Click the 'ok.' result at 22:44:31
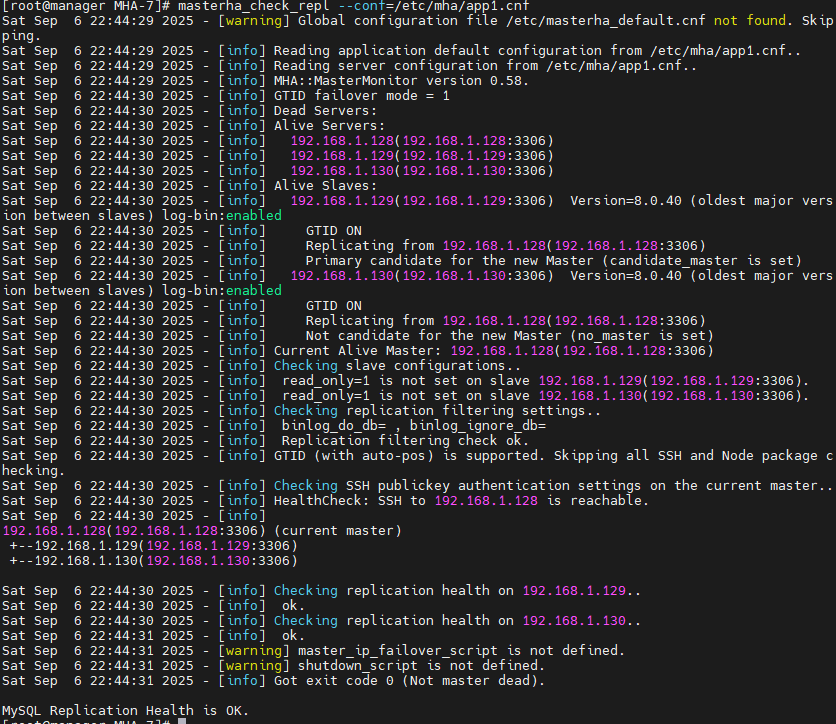 pyautogui.click(x=293, y=635)
